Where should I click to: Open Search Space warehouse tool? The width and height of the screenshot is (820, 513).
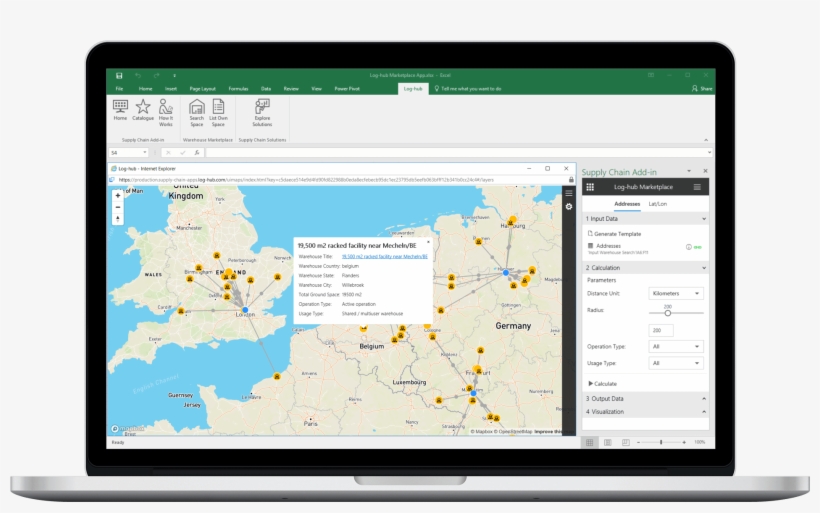click(197, 112)
